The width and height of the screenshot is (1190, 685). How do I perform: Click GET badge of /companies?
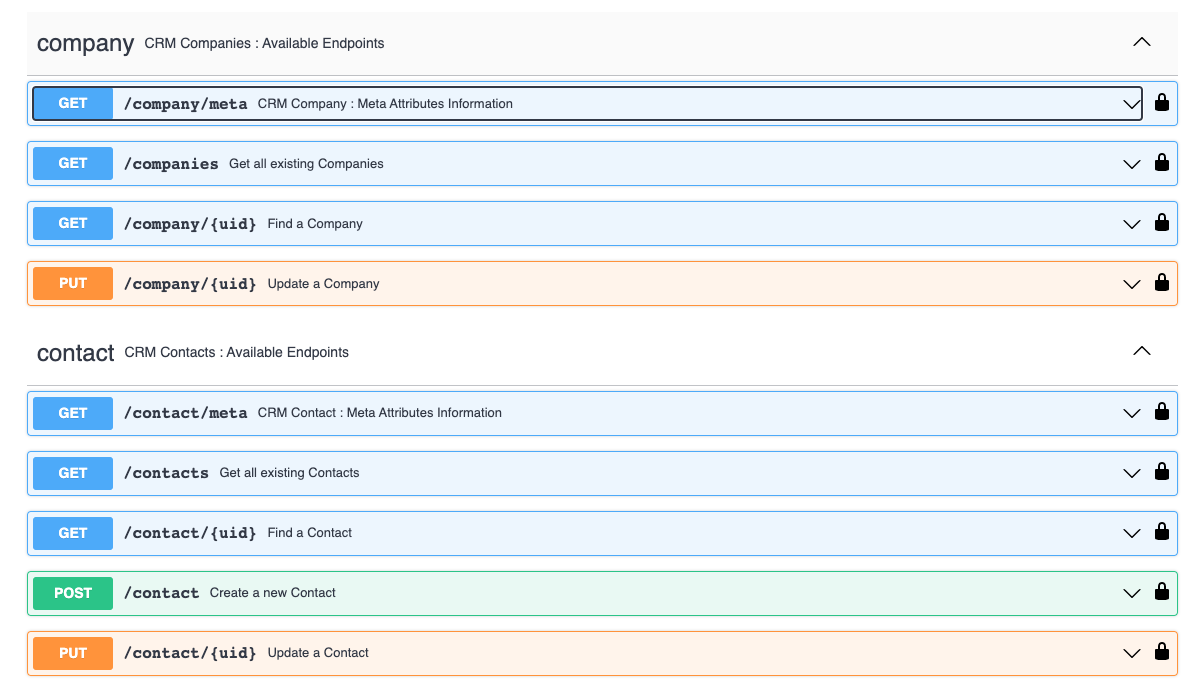coord(73,163)
